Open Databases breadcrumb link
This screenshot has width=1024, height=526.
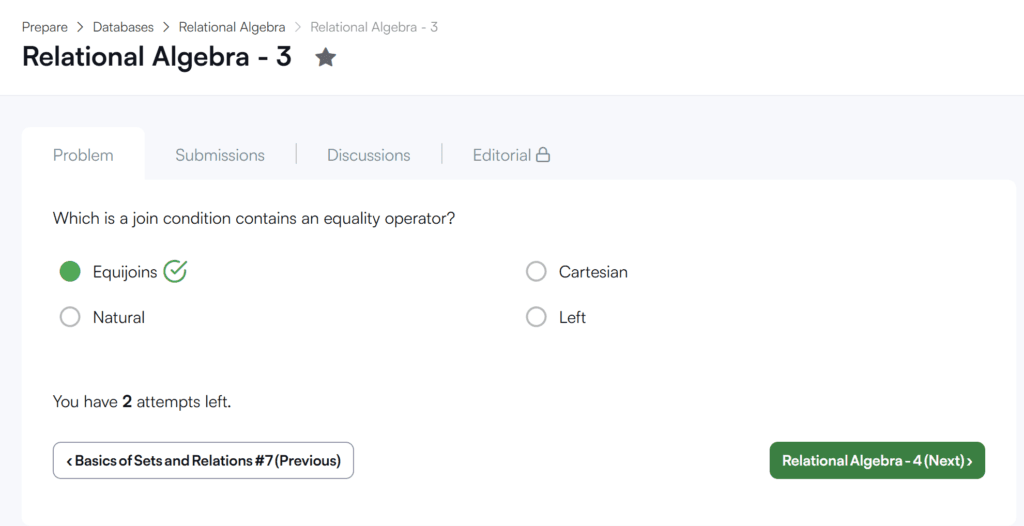[x=123, y=27]
